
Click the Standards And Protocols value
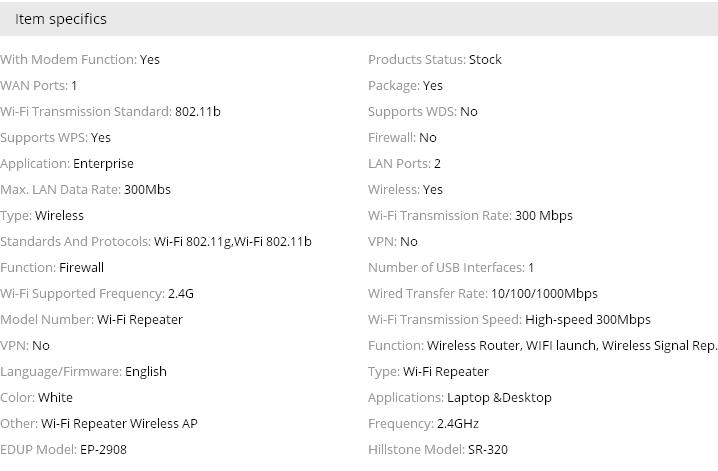tap(233, 242)
